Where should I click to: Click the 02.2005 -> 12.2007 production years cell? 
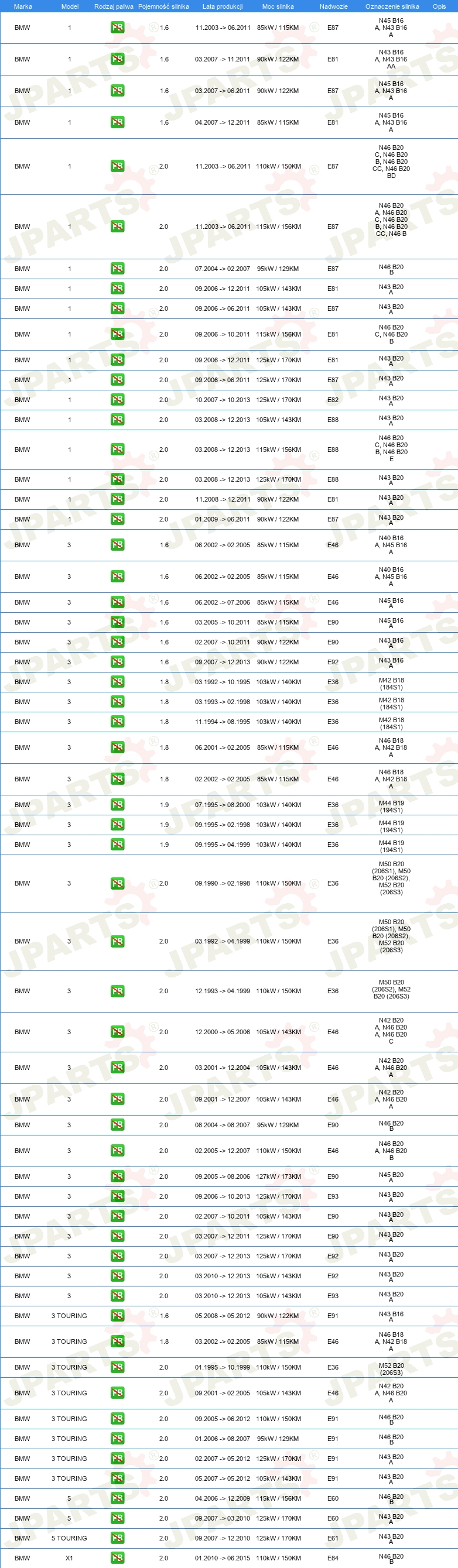223,1151
